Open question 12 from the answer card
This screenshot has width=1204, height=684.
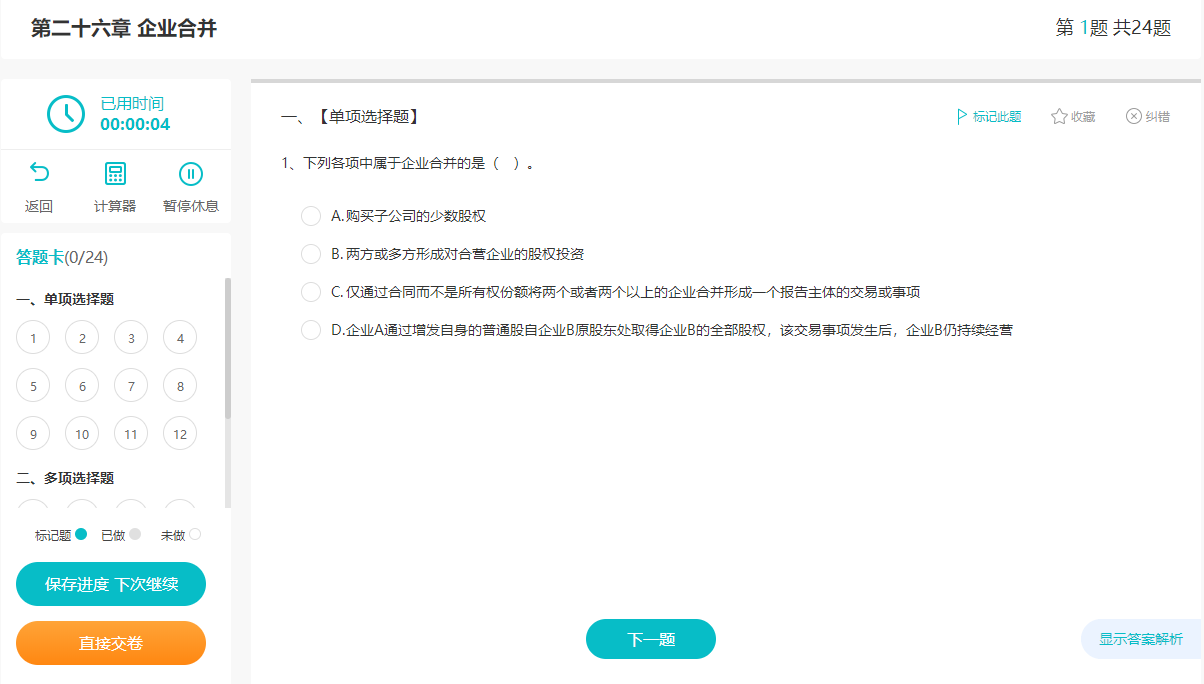pos(180,433)
